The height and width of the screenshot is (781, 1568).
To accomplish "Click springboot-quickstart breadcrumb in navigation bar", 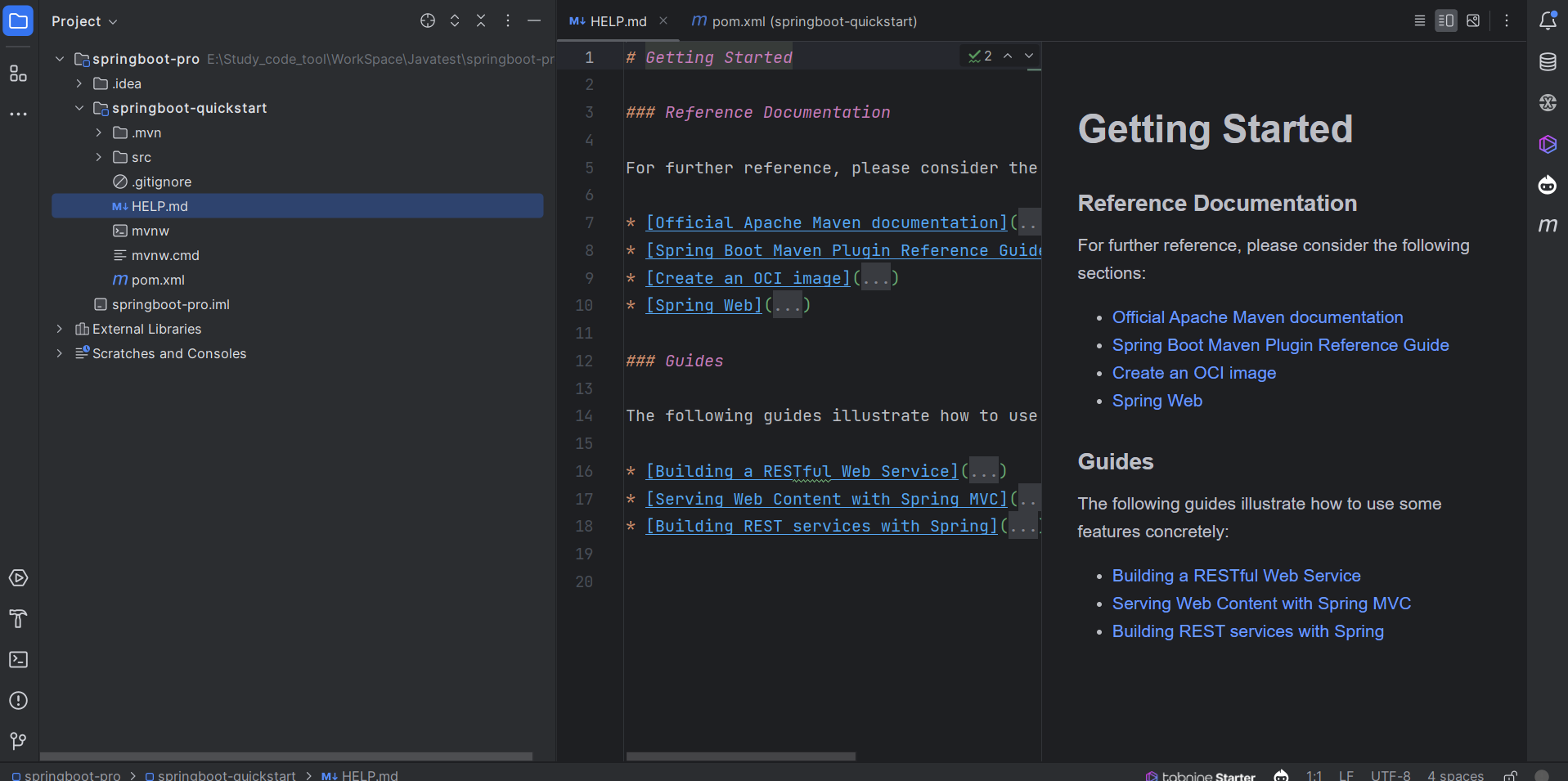I will pyautogui.click(x=220, y=775).
